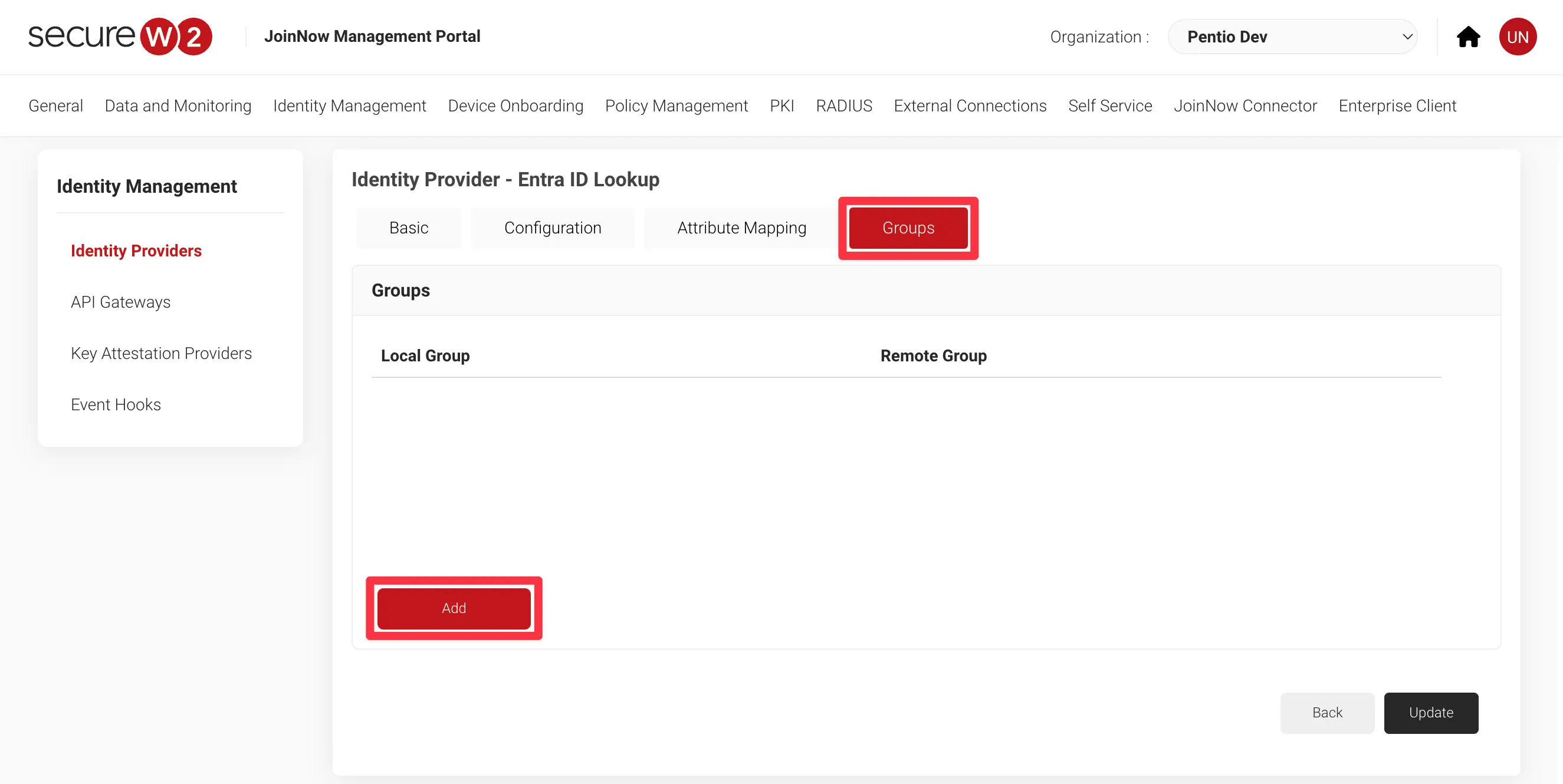Click the Back button
This screenshot has width=1563, height=784.
tap(1326, 713)
